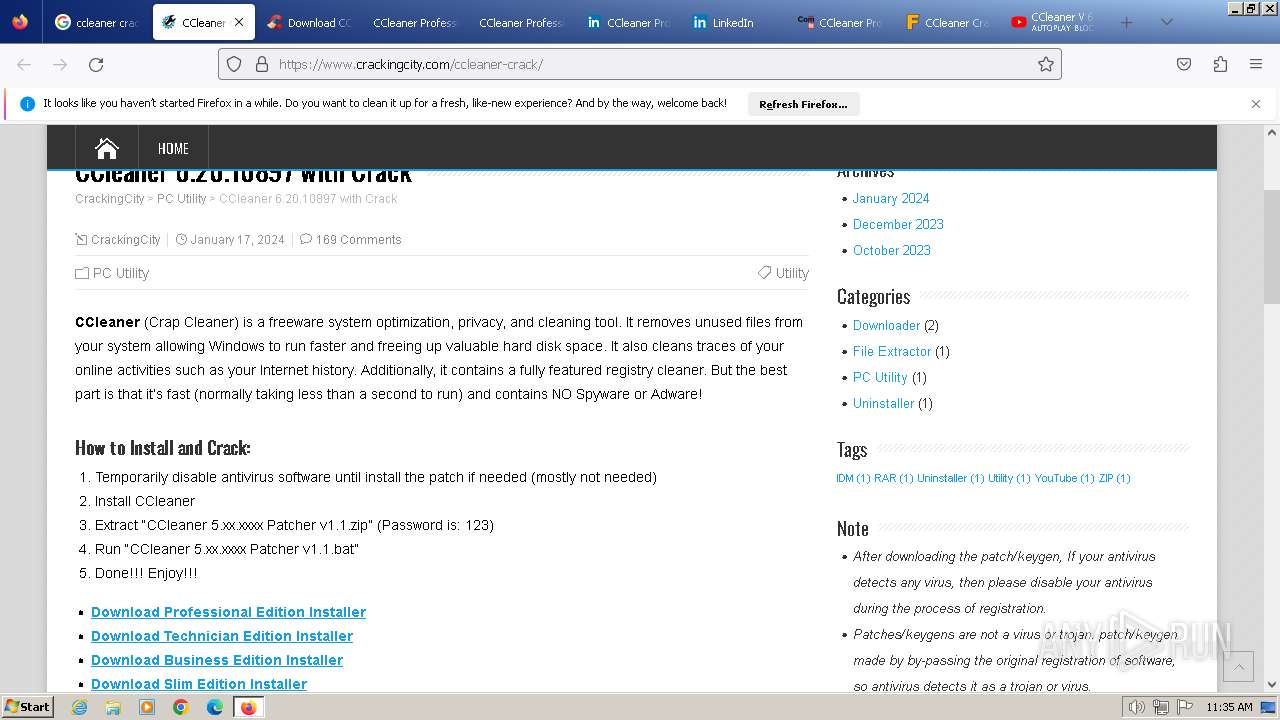The image size is (1280, 720).
Task: Open the Uninstaller category
Action: click(883, 403)
